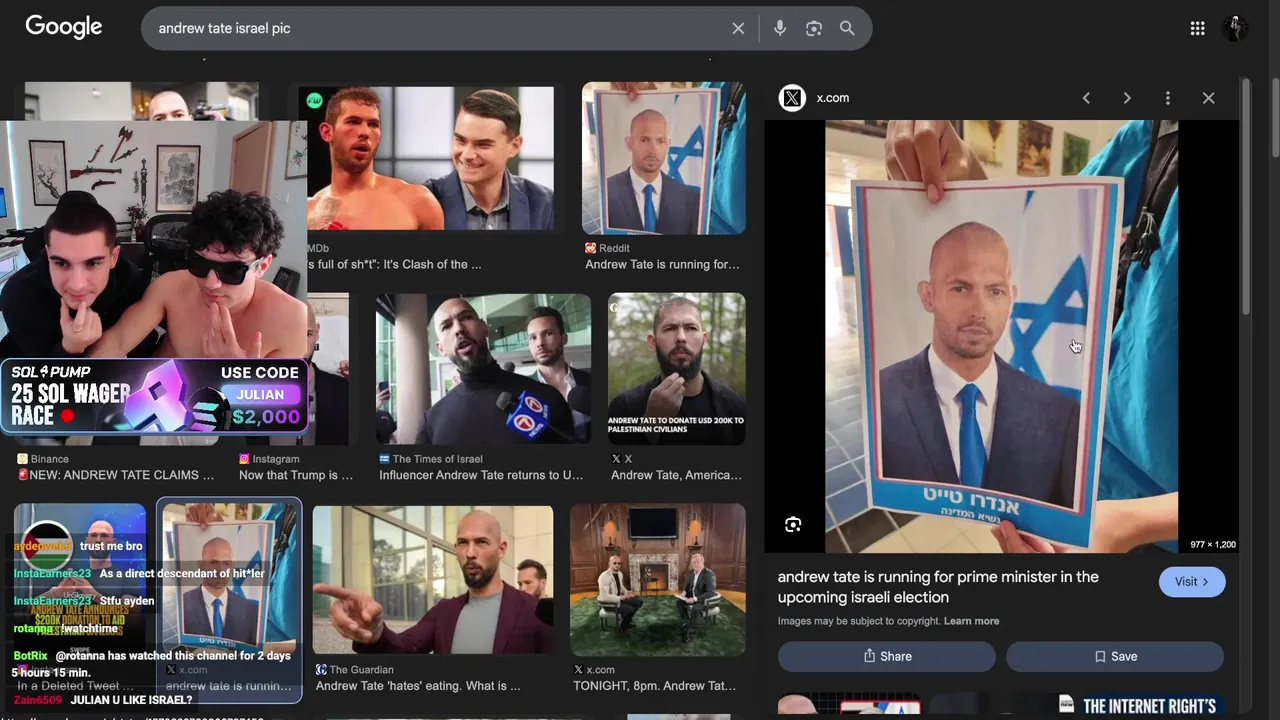This screenshot has width=1280, height=720.
Task: Click 'Now that Trump is …' Instagram caption
Action: tap(296, 476)
